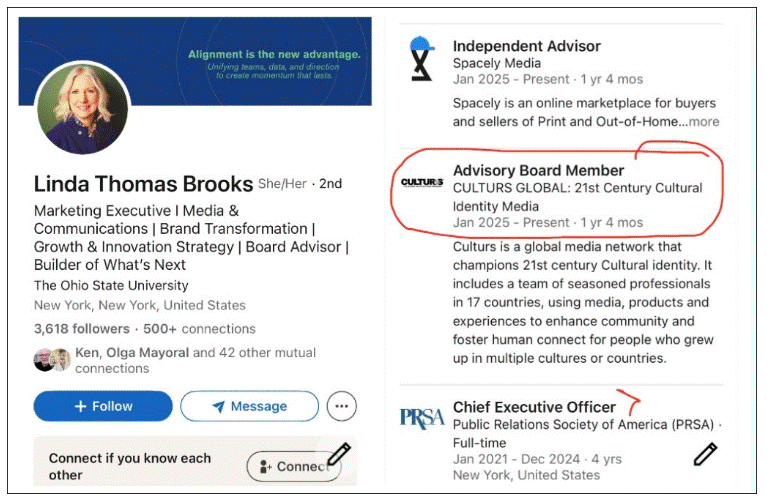Send a Message to Linda

pyautogui.click(x=249, y=406)
